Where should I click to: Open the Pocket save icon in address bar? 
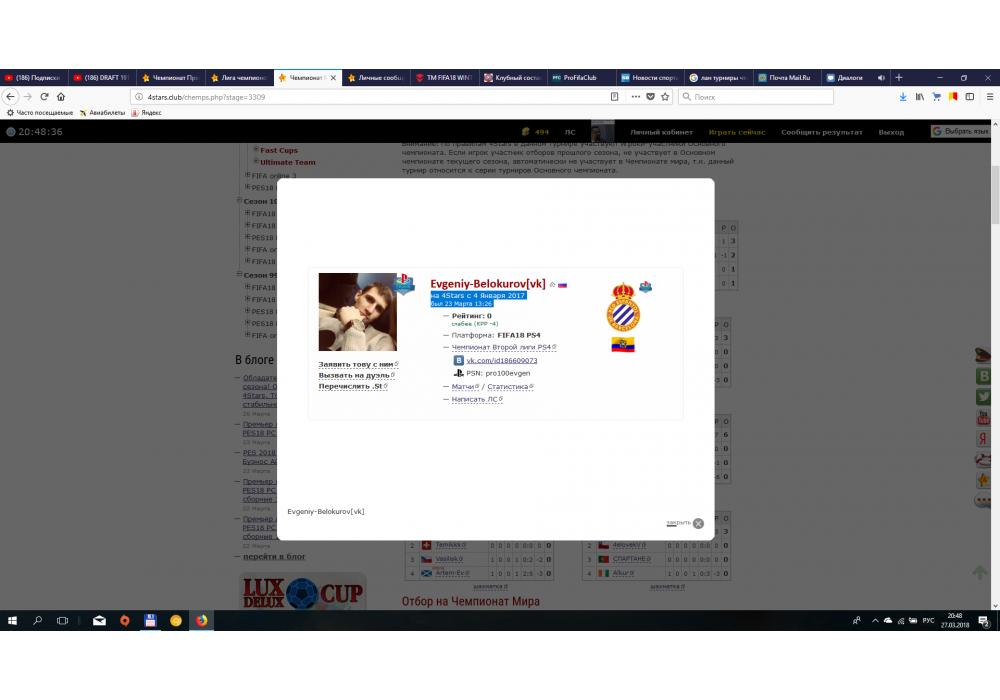point(651,97)
